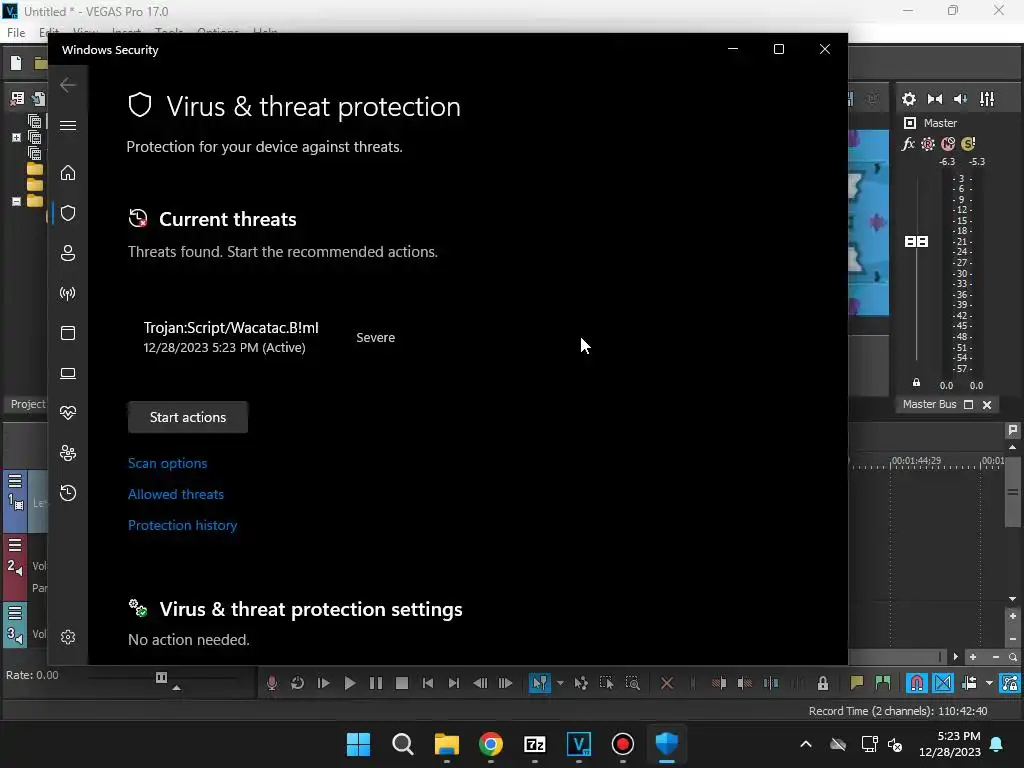This screenshot has height=768, width=1024.
Task: Adjust the playback Rate slider
Action: (x=161, y=677)
